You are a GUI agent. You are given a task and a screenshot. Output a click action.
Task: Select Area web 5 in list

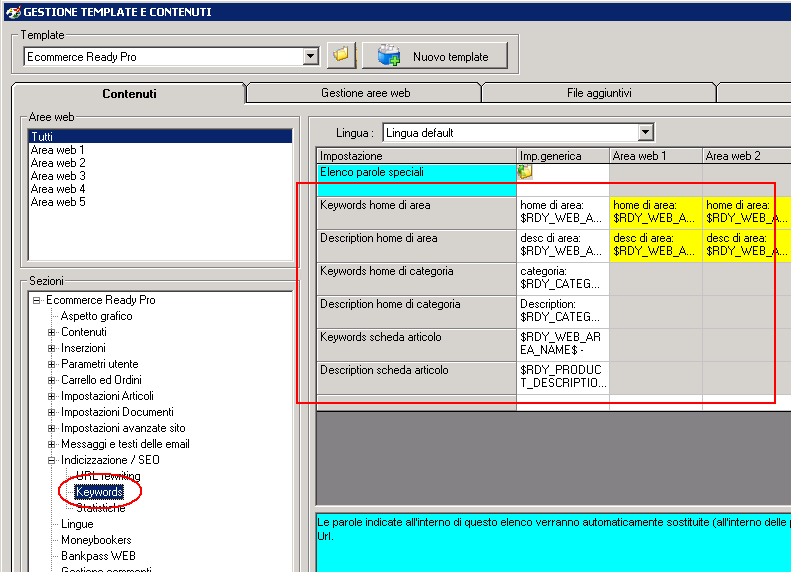point(58,202)
